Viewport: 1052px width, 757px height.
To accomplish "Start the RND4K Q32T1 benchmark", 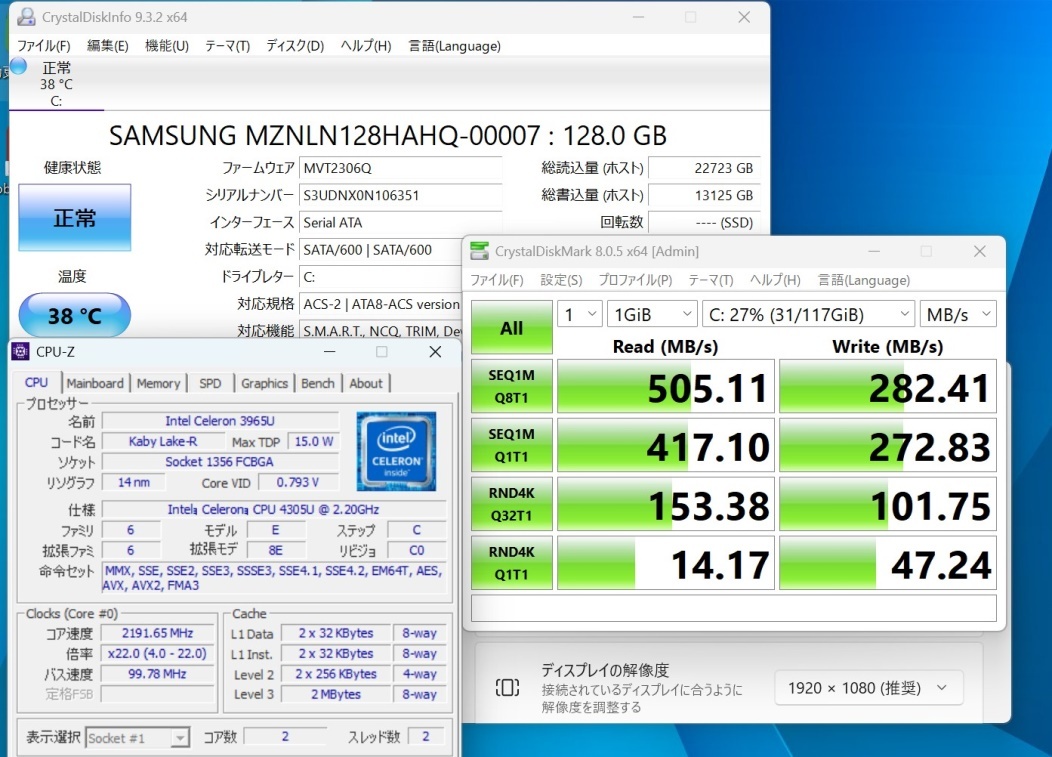I will tap(511, 504).
